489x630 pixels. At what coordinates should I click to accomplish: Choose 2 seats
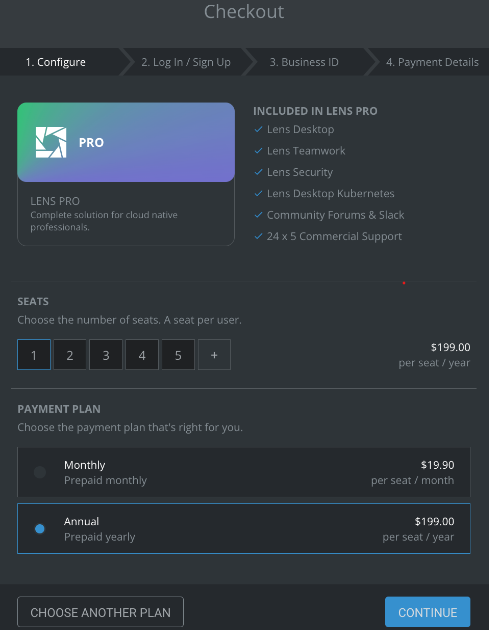pos(70,355)
